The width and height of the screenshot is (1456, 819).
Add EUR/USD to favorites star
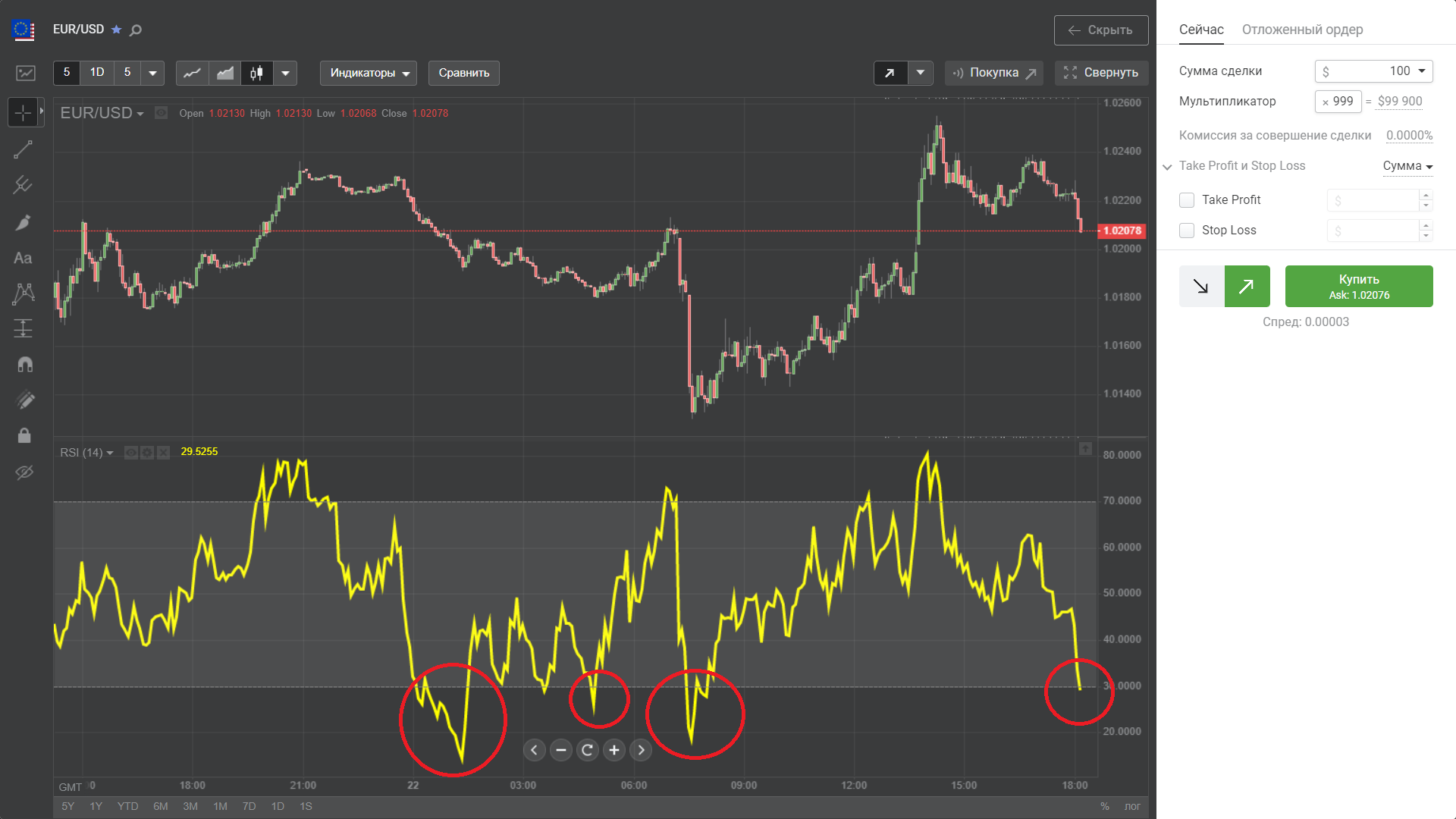pos(116,30)
